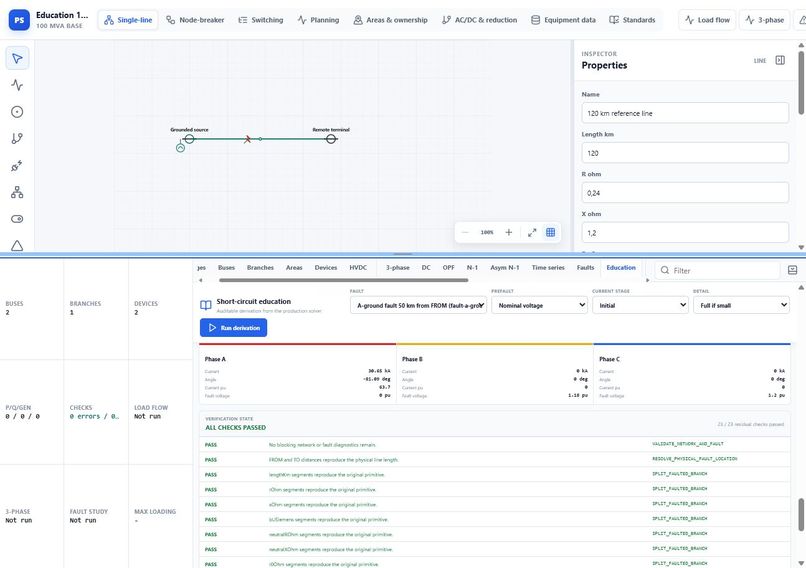Viewport: 806px width, 568px height.
Task: Open the Current stage dropdown
Action: [640, 305]
